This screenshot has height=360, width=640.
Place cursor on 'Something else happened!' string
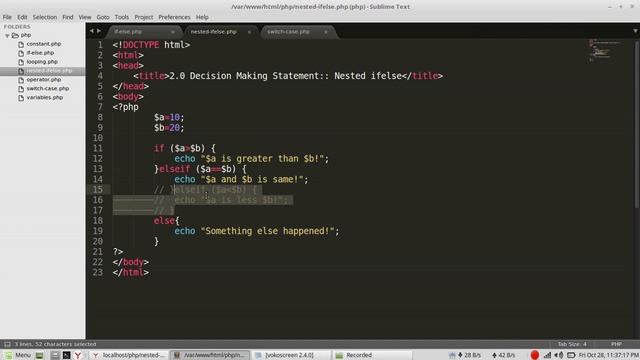click(x=269, y=231)
